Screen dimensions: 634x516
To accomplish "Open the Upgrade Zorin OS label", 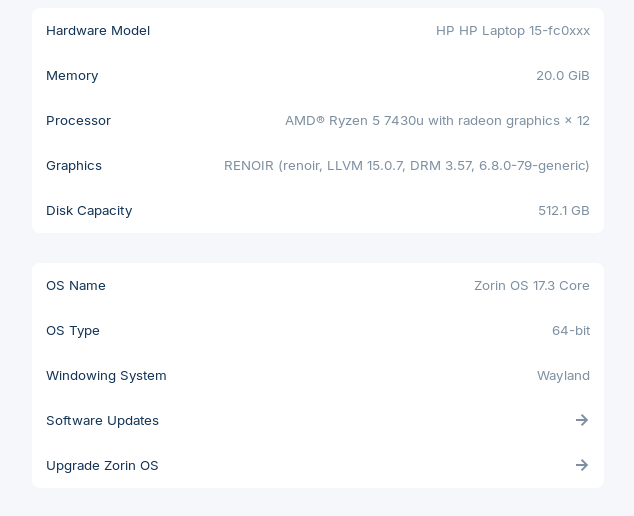I will [102, 465].
